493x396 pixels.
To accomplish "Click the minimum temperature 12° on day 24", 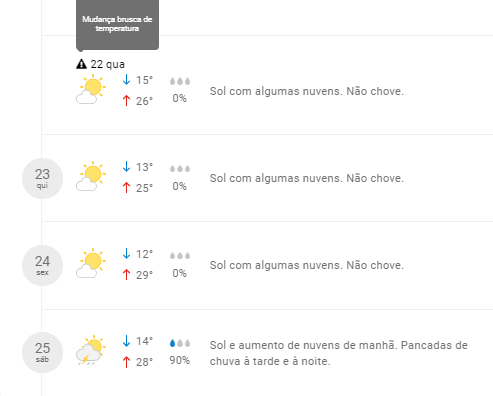I will coord(144,254).
